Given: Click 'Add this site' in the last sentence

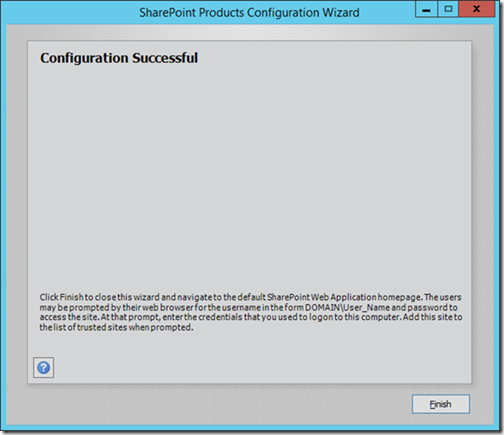Looking at the screenshot, I should pyautogui.click(x=427, y=317).
